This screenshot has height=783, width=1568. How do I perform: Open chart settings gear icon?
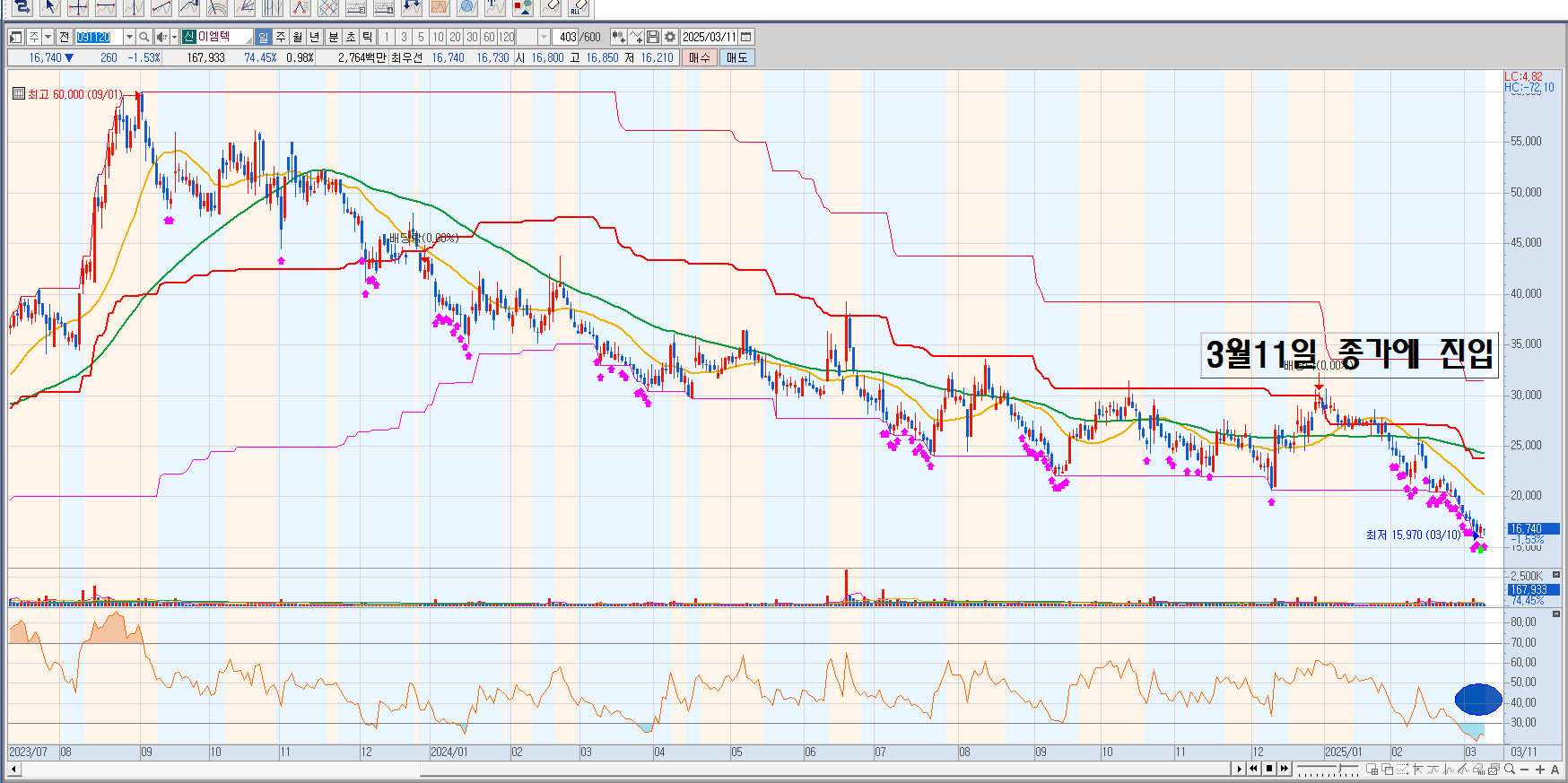(x=669, y=37)
